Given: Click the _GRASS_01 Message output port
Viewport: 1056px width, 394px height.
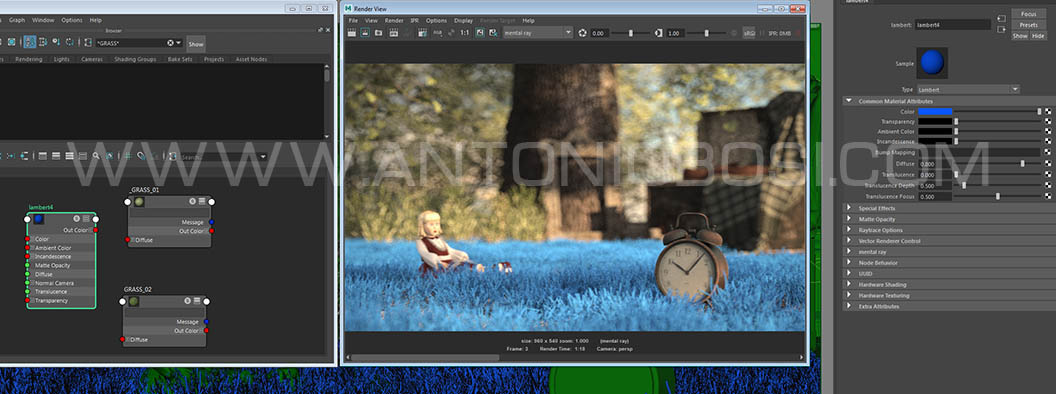Looking at the screenshot, I should pos(211,222).
